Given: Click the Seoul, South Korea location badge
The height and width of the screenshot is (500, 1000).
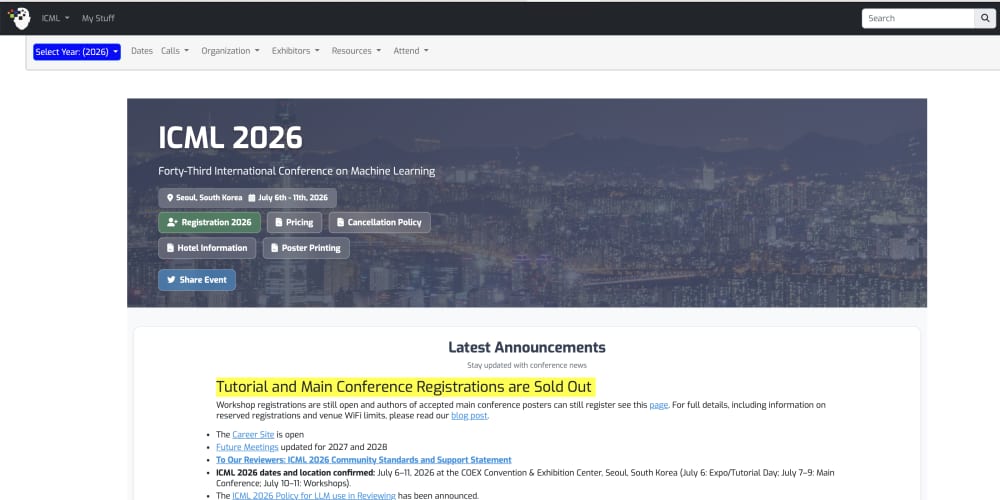Looking at the screenshot, I should point(204,198).
